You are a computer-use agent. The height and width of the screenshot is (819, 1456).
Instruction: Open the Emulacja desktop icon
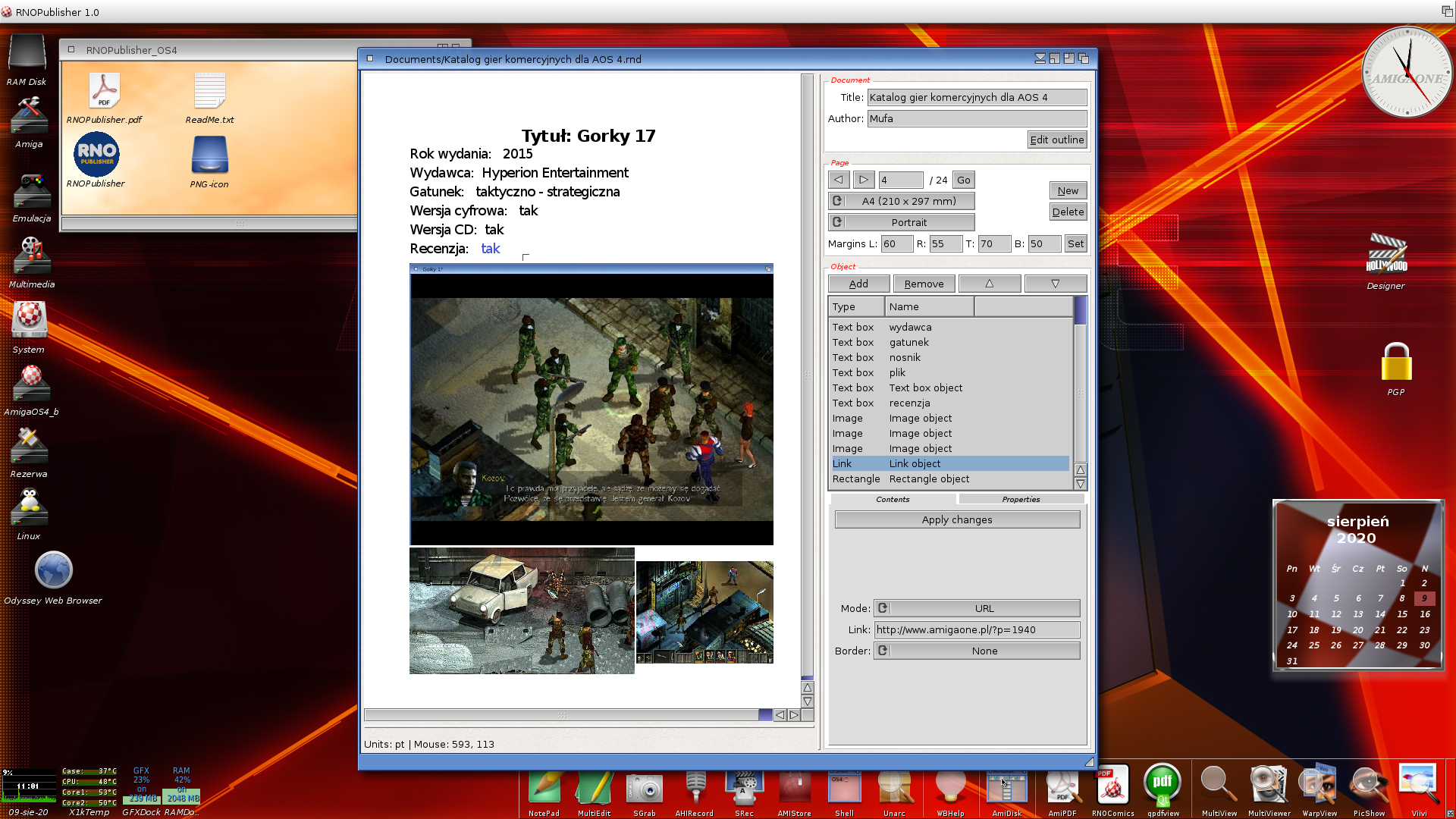pyautogui.click(x=31, y=190)
